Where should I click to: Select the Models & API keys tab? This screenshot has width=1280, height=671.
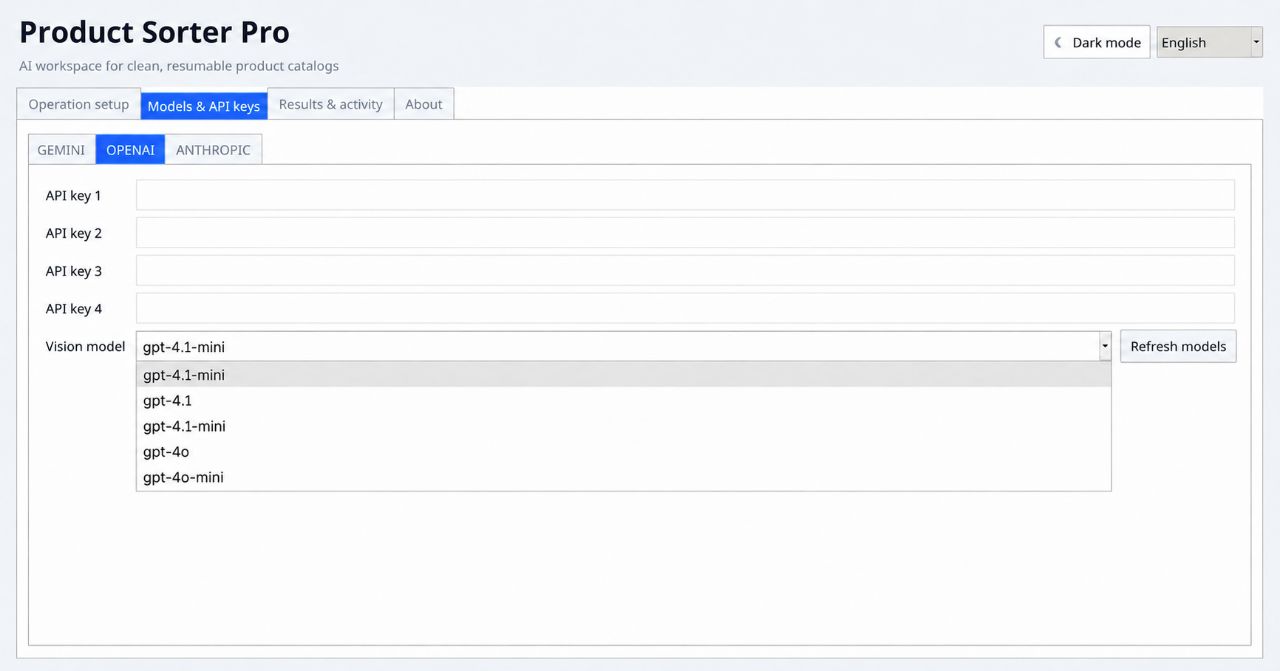[x=204, y=105]
